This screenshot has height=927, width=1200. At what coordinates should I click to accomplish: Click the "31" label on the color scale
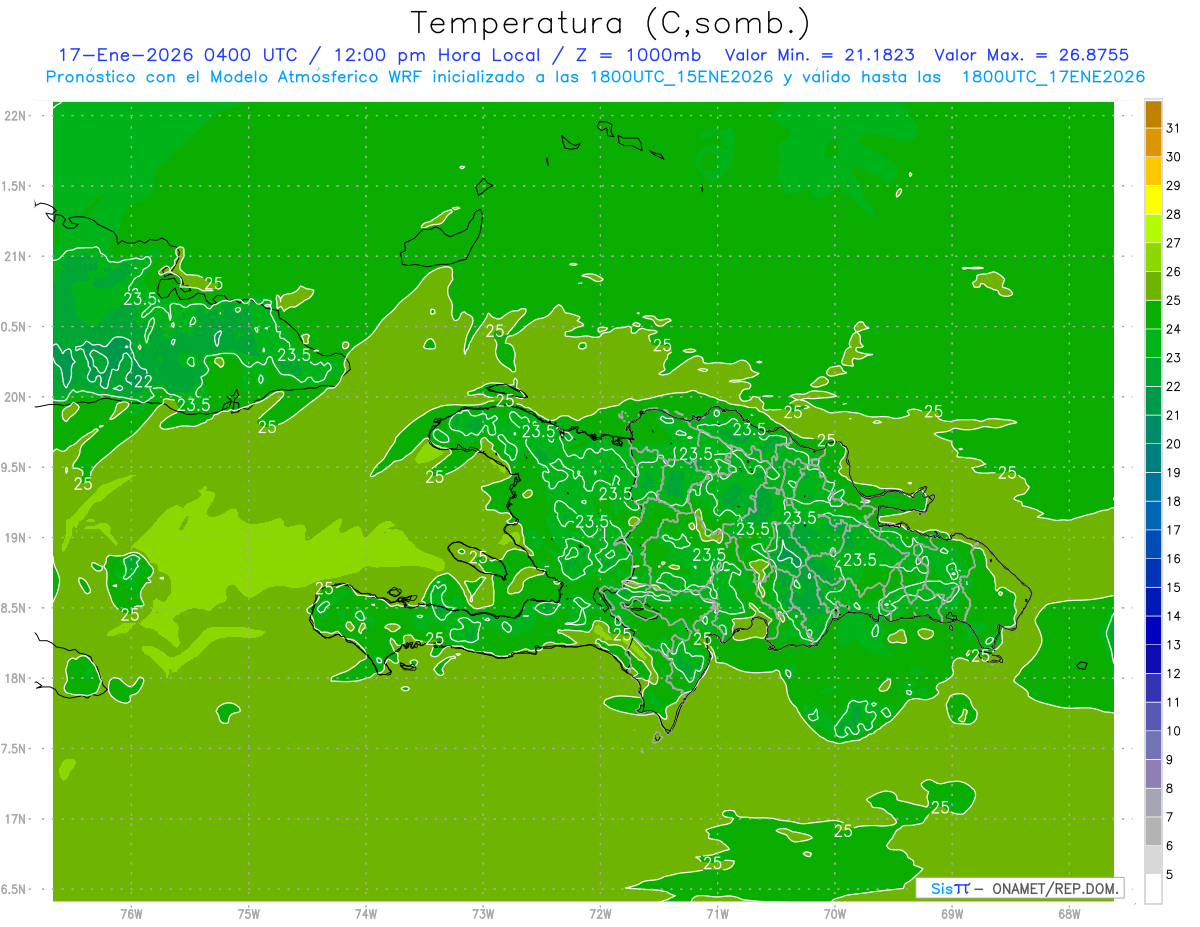coord(1174,128)
